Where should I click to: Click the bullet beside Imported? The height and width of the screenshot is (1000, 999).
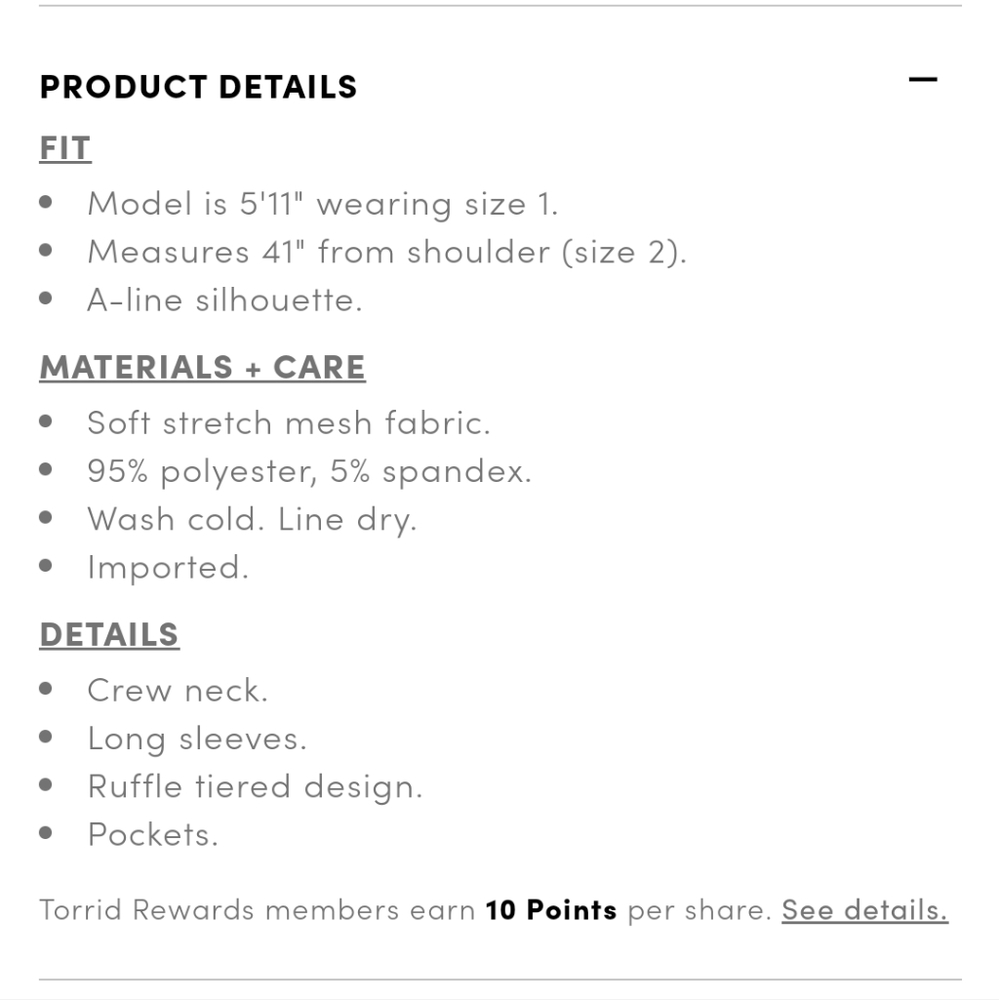(x=46, y=566)
